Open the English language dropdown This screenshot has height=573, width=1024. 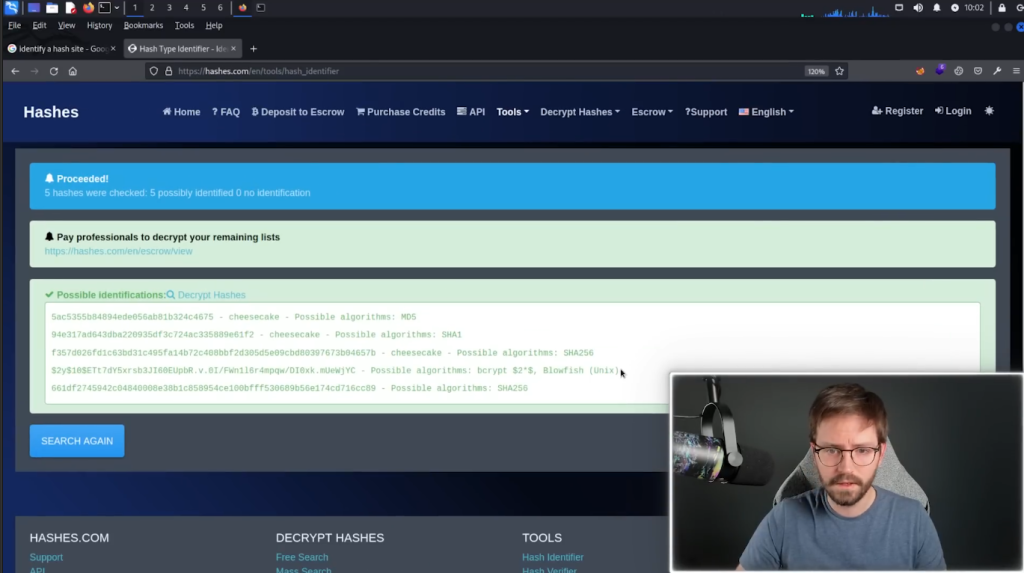pos(766,112)
